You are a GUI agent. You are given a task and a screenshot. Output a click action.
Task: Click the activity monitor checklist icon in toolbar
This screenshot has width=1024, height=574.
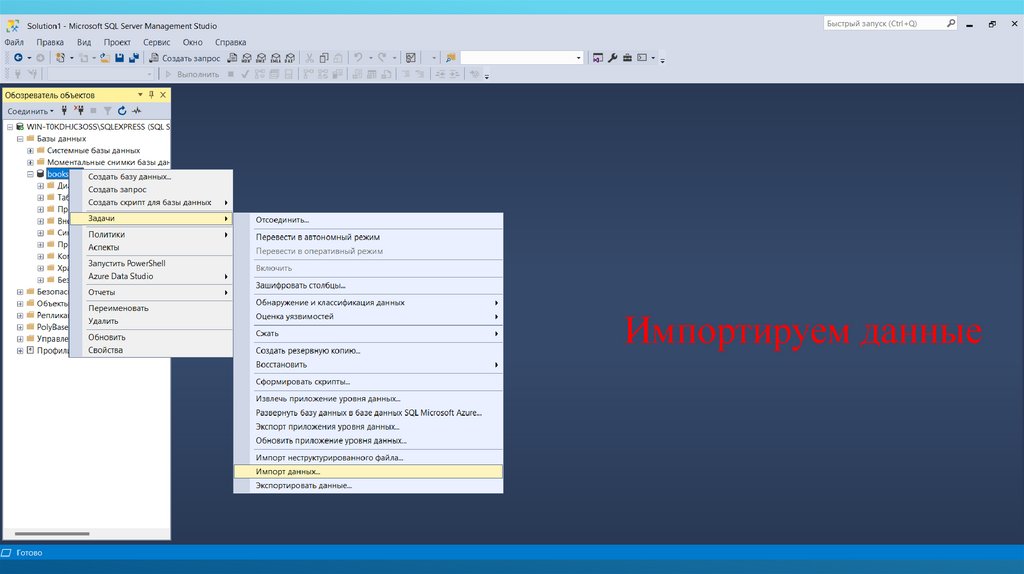(x=411, y=57)
